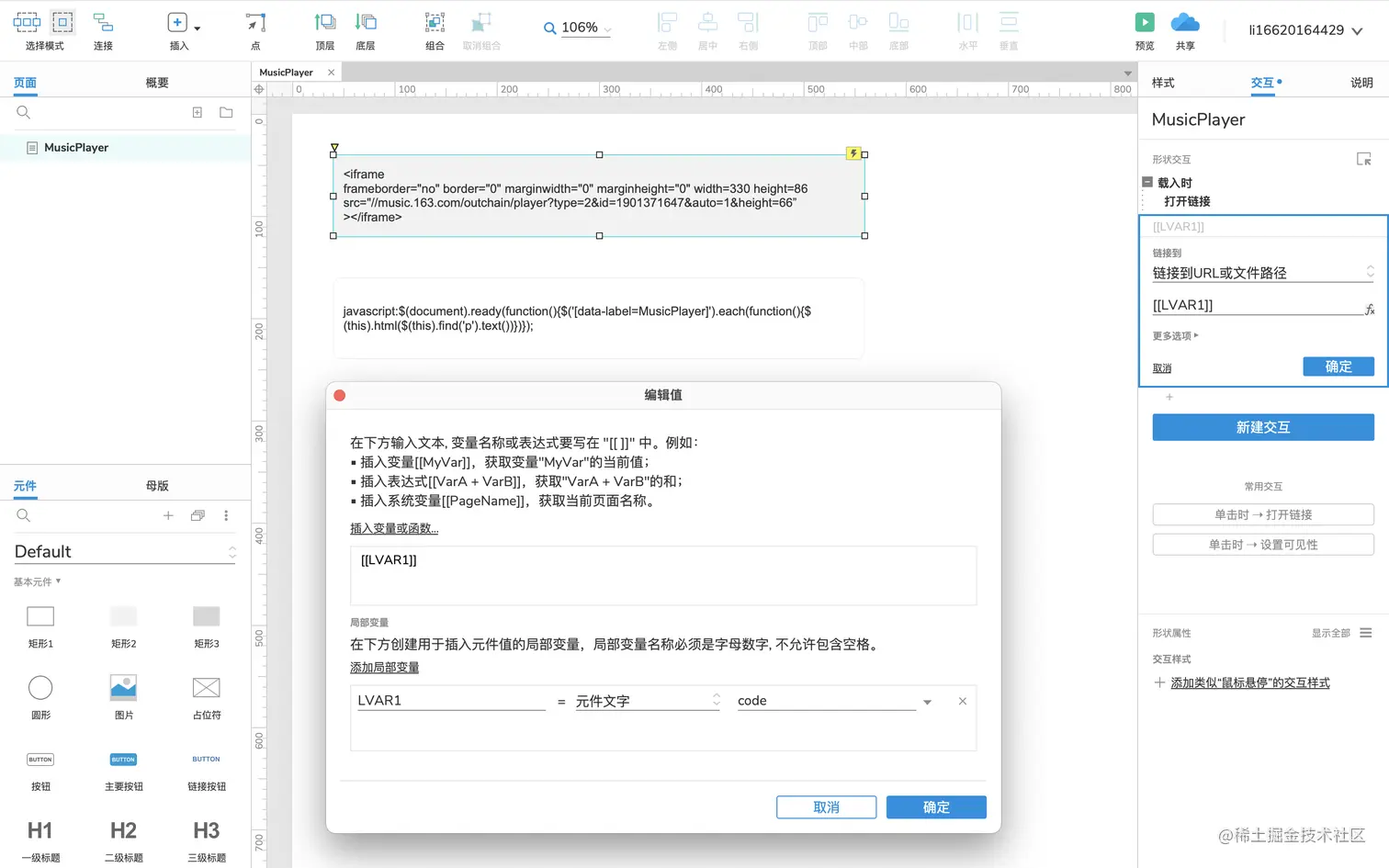Viewport: 1389px width, 868px height.
Task: Click the LVAR1 variable name field
Action: [451, 701]
